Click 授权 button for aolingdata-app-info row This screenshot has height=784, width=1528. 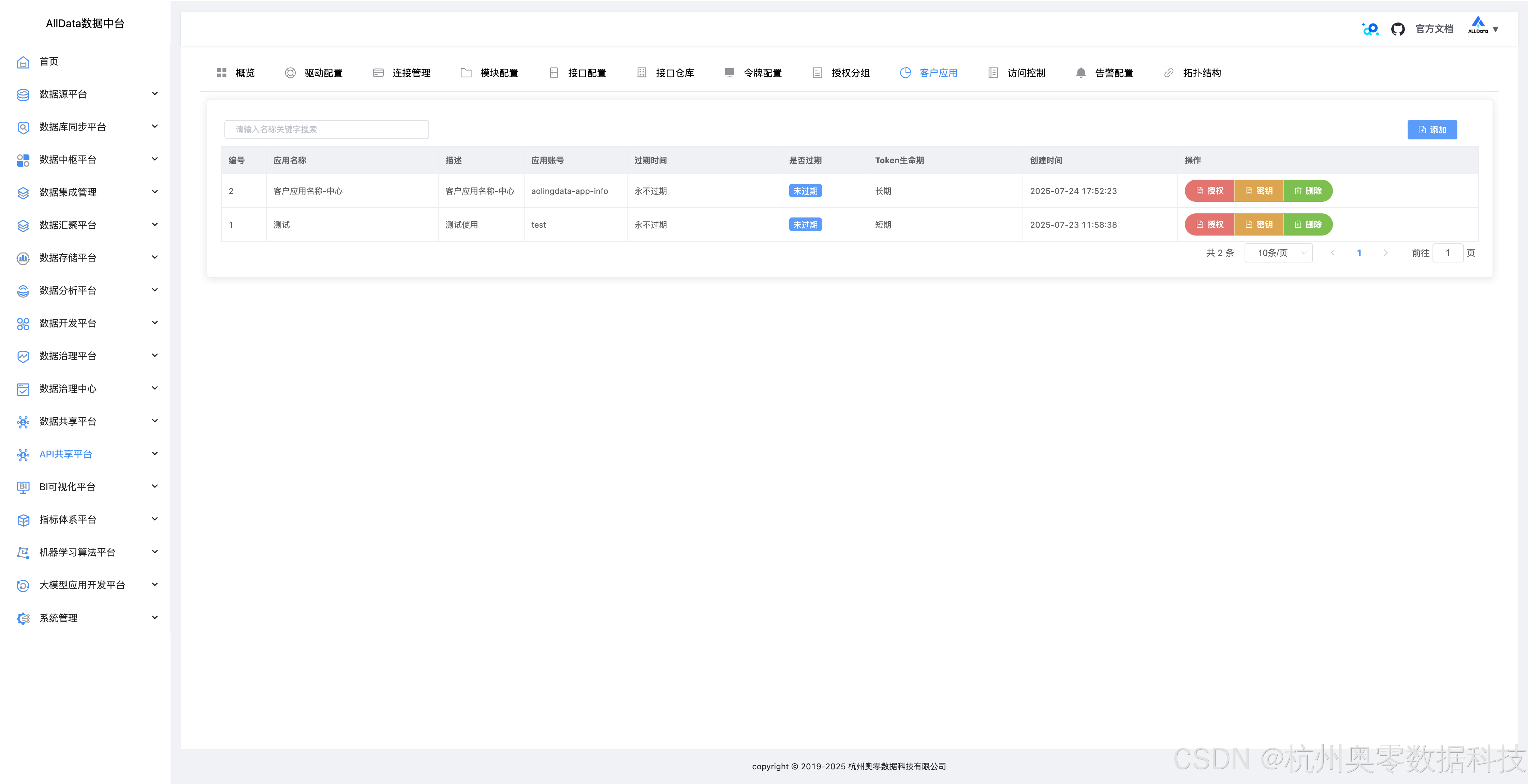point(1209,191)
